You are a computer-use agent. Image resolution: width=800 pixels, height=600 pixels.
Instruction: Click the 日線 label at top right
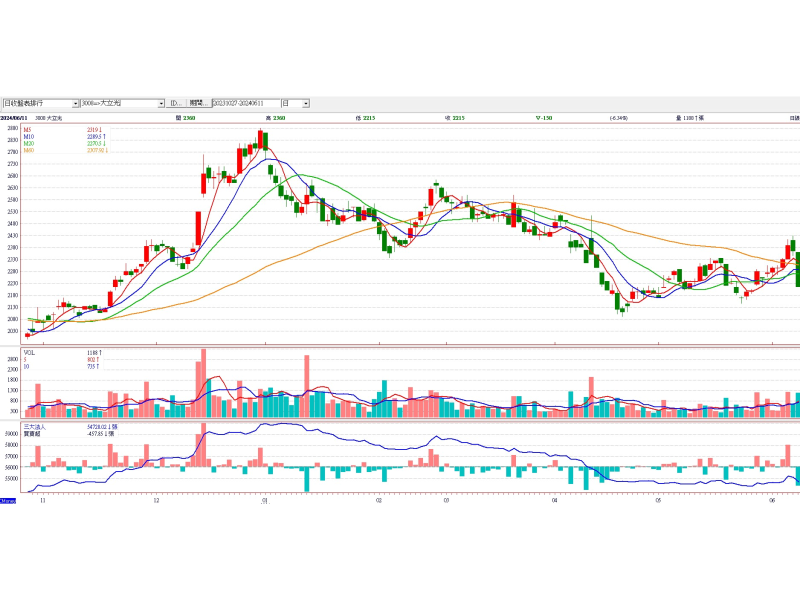click(x=793, y=118)
